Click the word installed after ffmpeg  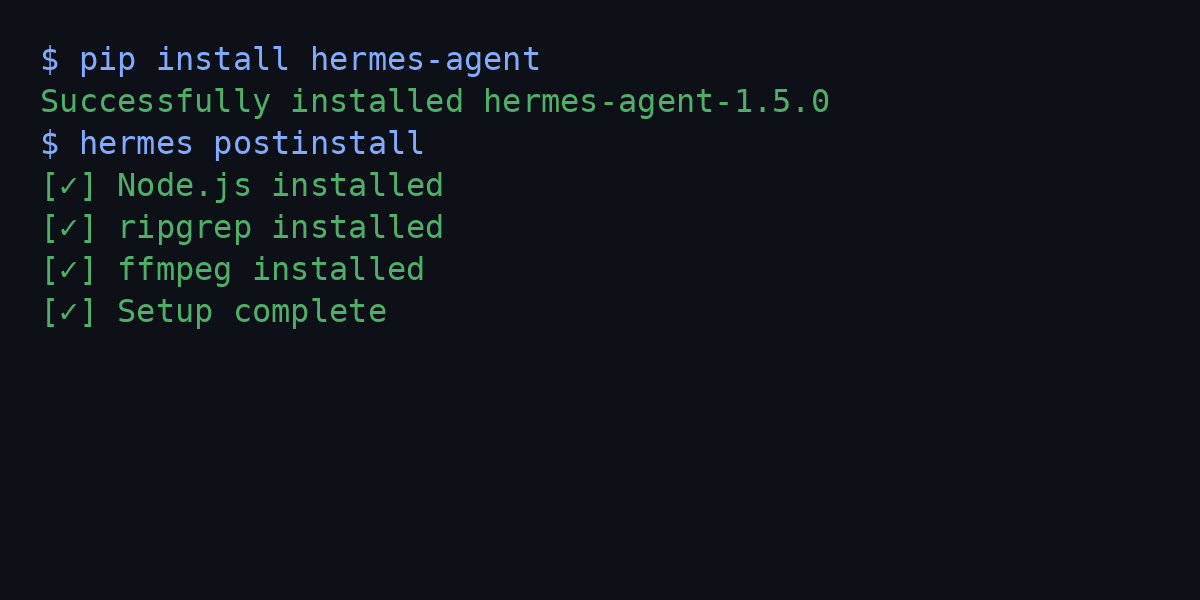(x=338, y=270)
